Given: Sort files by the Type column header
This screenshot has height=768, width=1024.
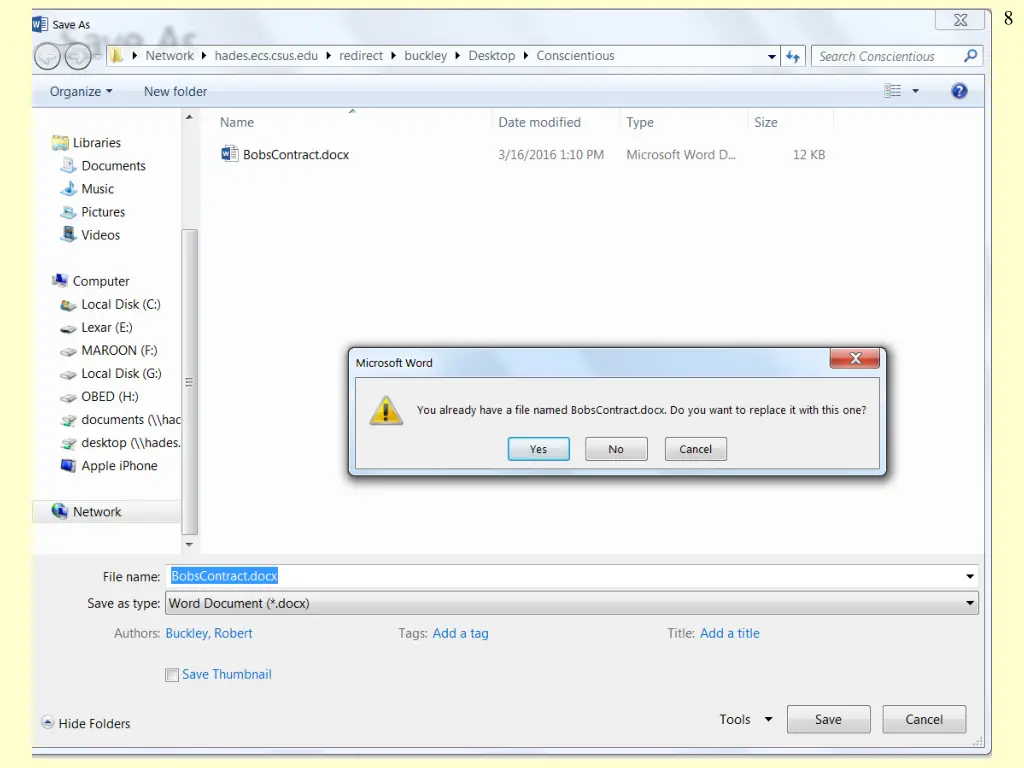Looking at the screenshot, I should [x=639, y=122].
